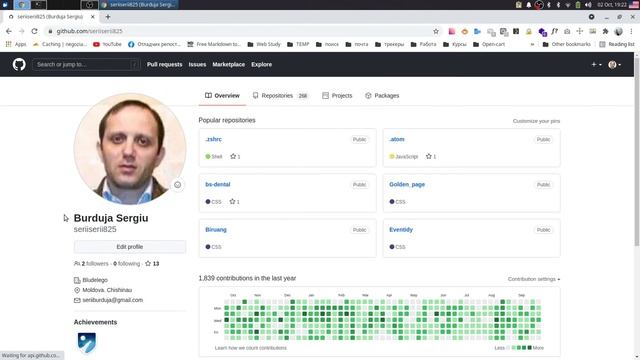Open the Open-cart bookmarks folder
Screen dimensions: 640x360
[x=489, y=44]
